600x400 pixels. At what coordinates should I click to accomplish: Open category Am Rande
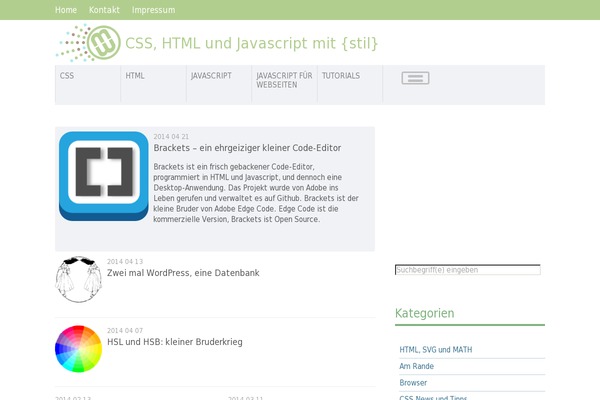[x=416, y=366]
